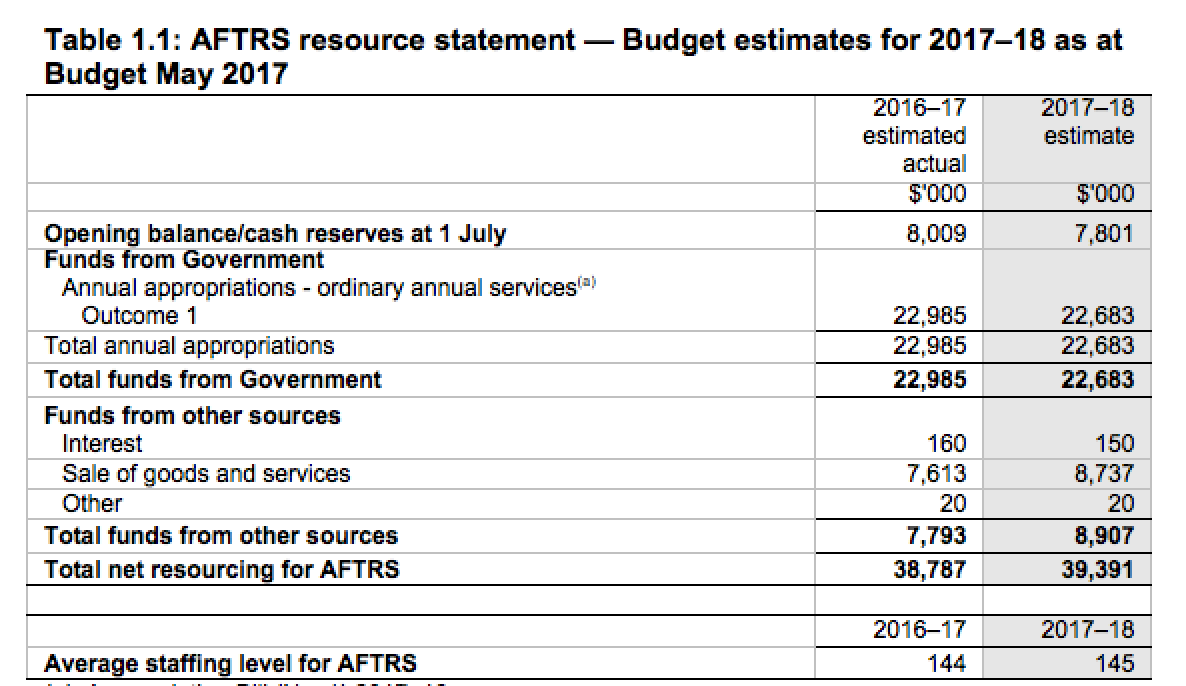
Task: Click the lower '2016–17' staffing column header
Action: tap(920, 629)
